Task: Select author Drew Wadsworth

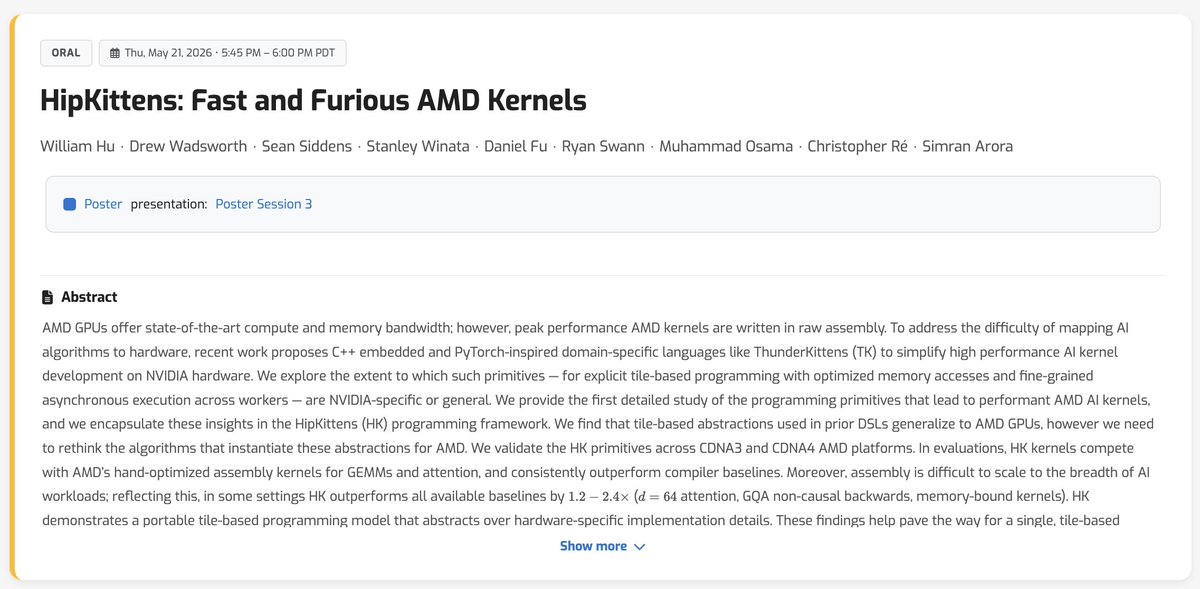Action: pos(187,146)
